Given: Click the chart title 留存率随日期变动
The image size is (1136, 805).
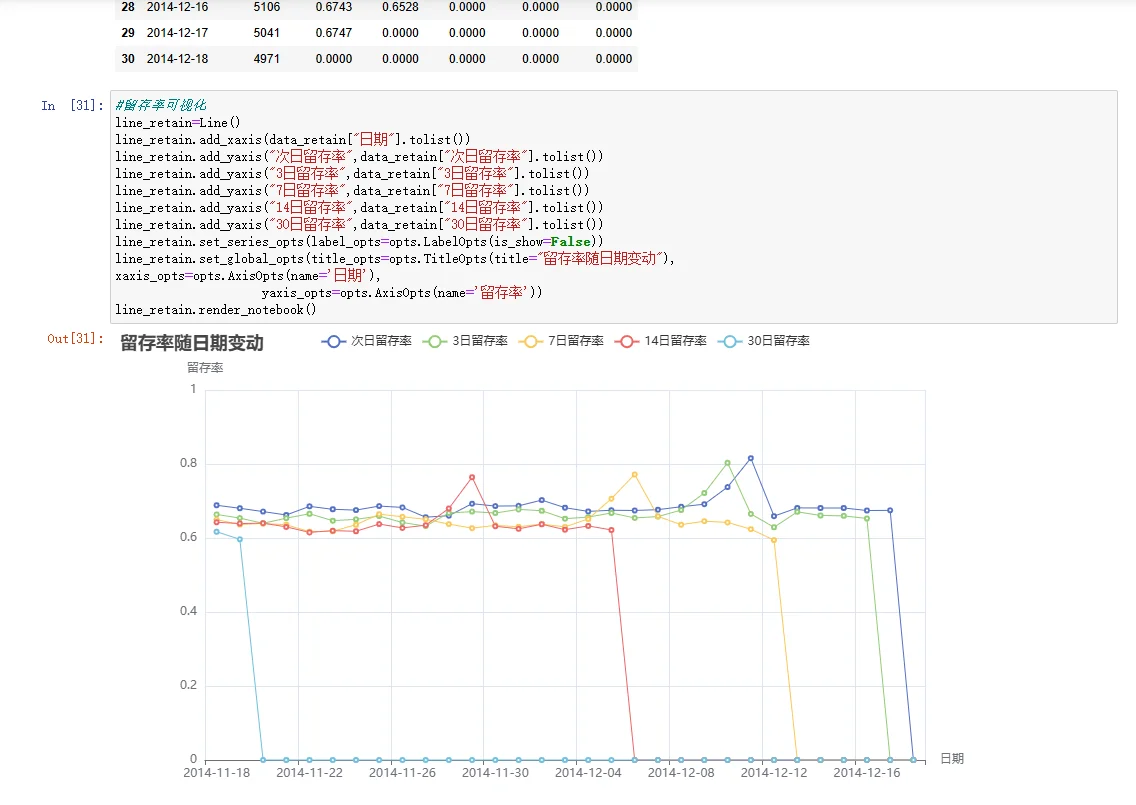Looking at the screenshot, I should click(x=191, y=343).
